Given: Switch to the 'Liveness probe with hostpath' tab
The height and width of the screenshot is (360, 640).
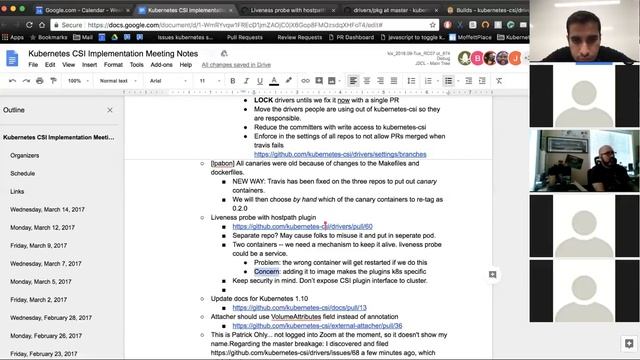Looking at the screenshot, I should (287, 10).
